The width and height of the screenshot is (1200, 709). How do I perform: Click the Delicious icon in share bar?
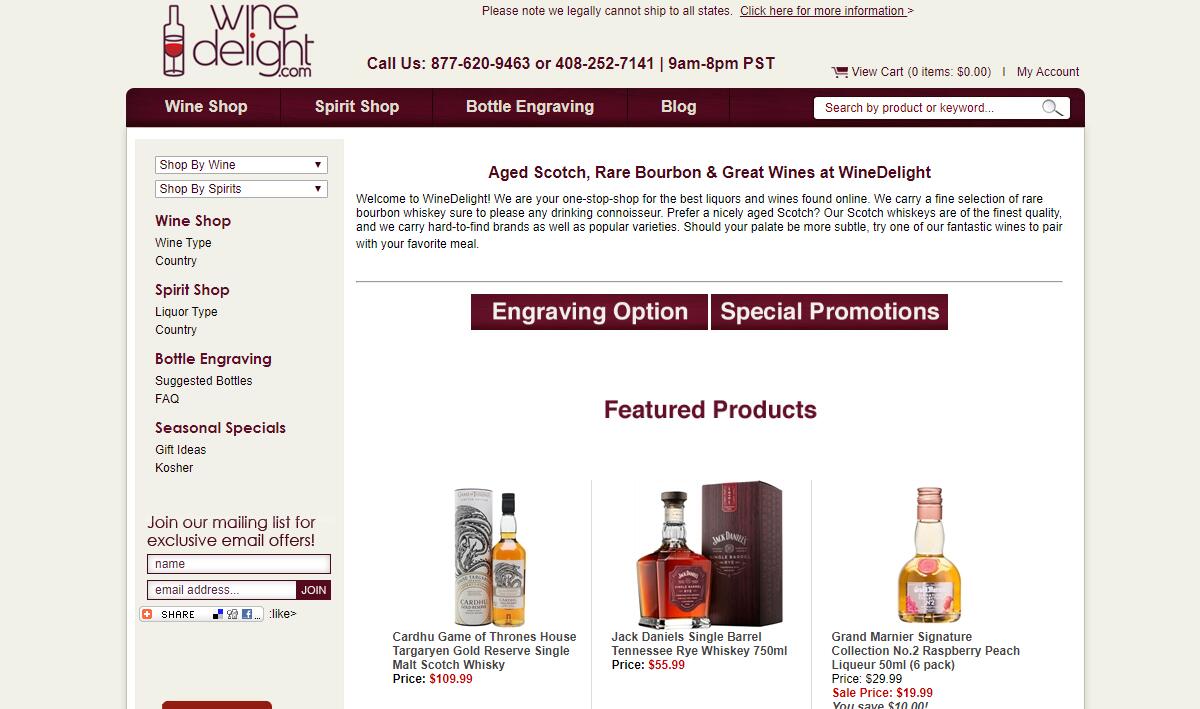pos(218,614)
